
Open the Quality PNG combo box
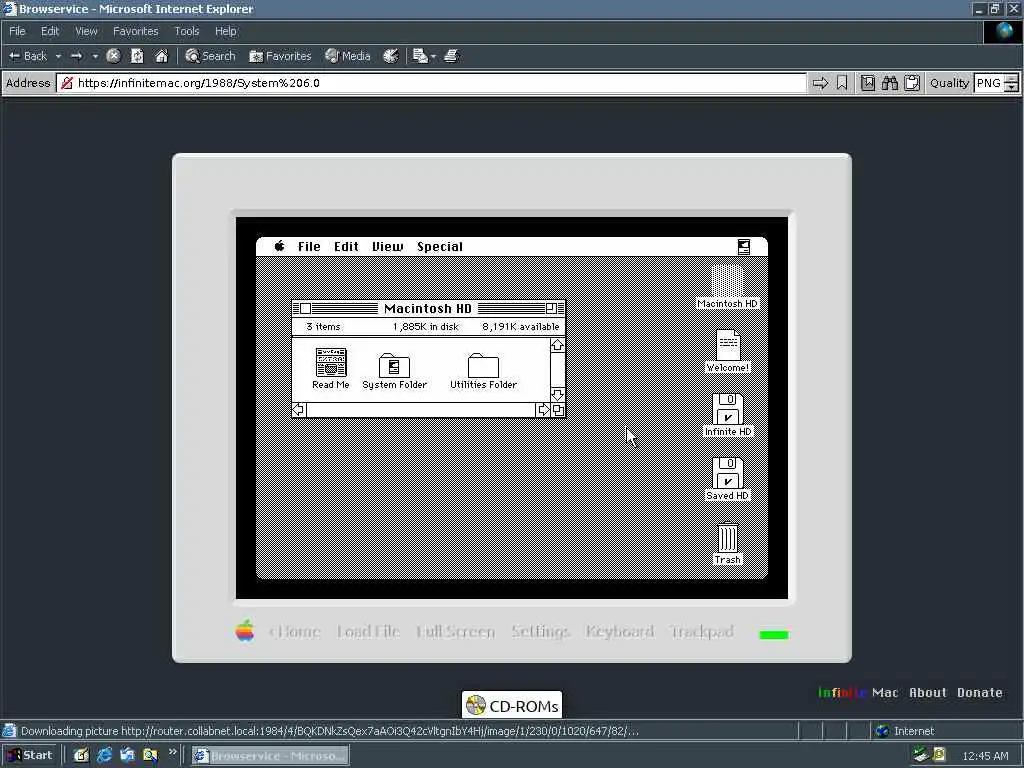point(988,83)
